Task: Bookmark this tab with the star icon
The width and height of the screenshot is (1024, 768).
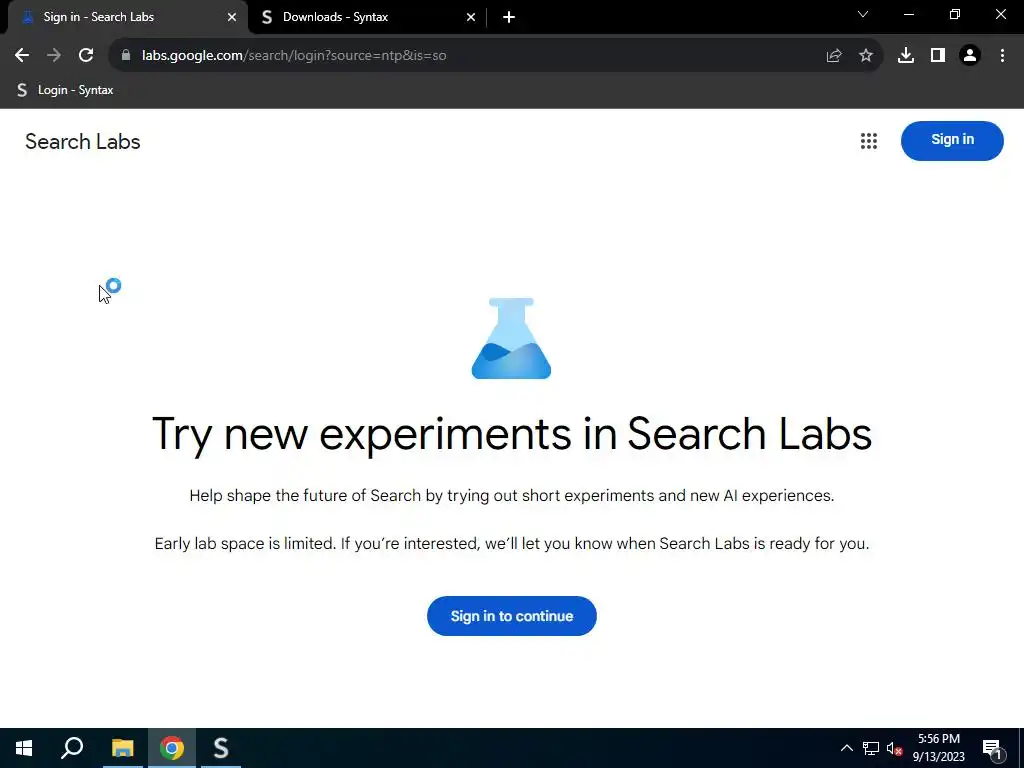Action: coord(866,56)
